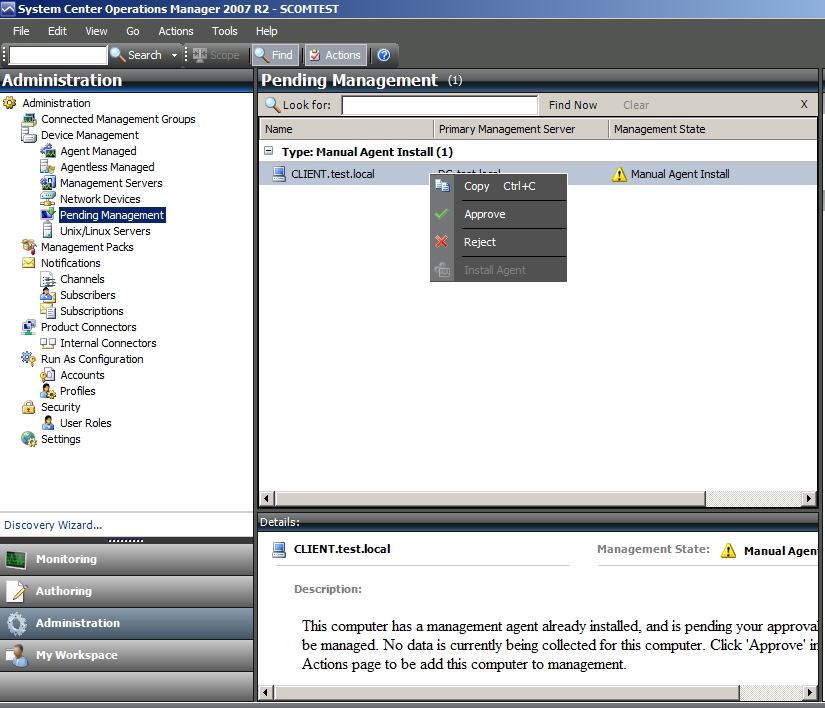Screen dimensions: 825x708
Task: Click the Help question mark toolbar icon
Action: click(x=383, y=55)
